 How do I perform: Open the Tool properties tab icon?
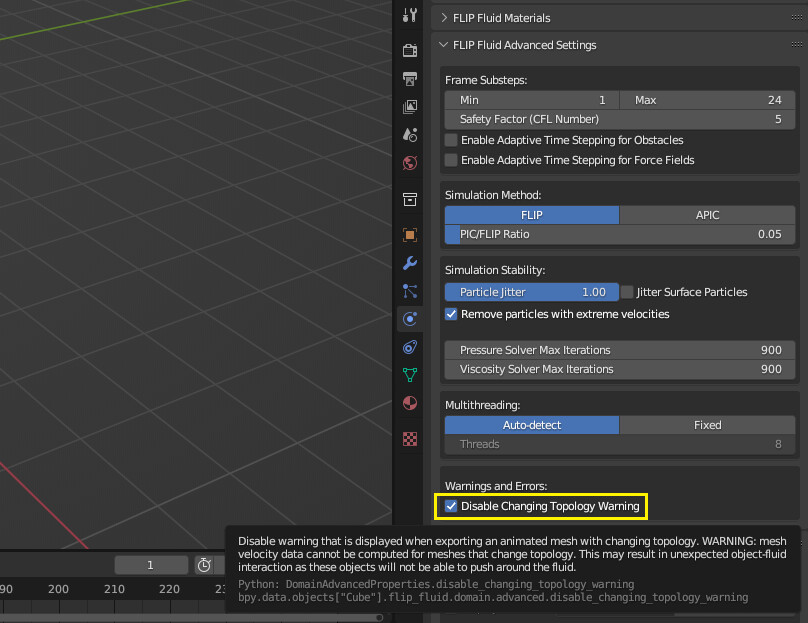click(x=410, y=14)
